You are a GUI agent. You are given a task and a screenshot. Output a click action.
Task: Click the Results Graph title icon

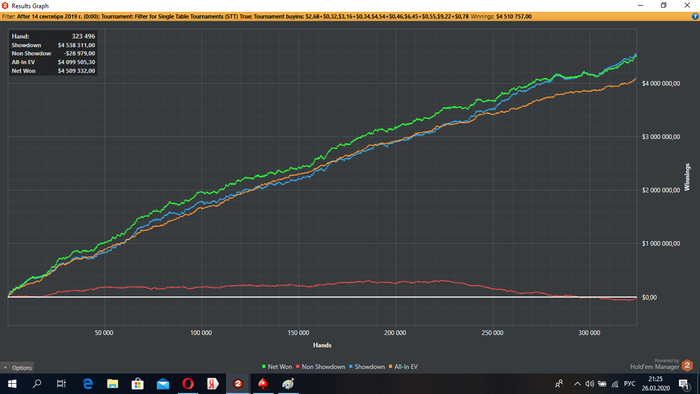[x=5, y=6]
